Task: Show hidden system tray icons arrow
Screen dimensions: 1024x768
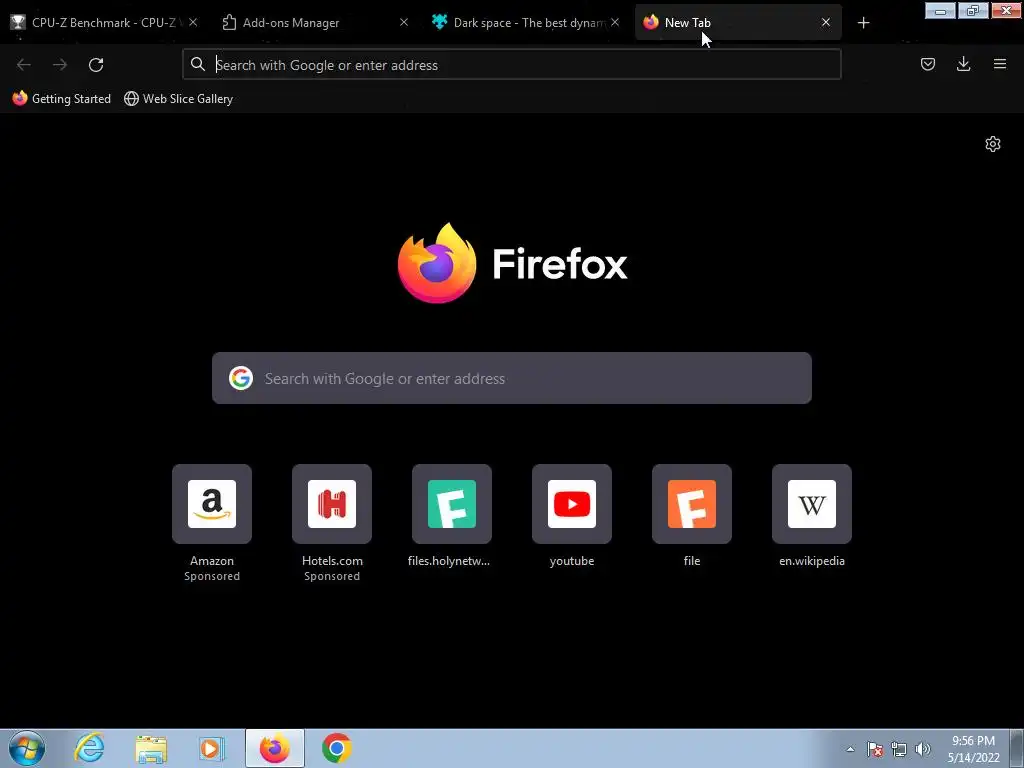Action: pos(850,749)
